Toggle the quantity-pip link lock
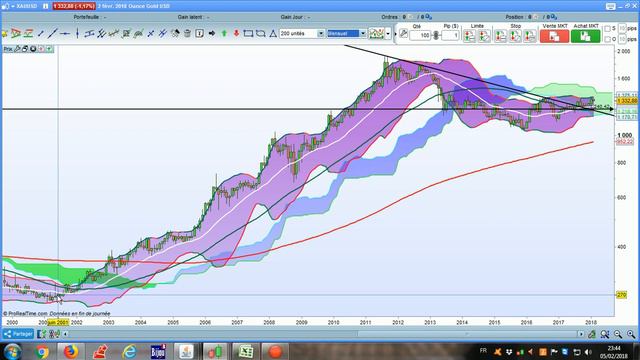The image size is (640, 360). [436, 36]
